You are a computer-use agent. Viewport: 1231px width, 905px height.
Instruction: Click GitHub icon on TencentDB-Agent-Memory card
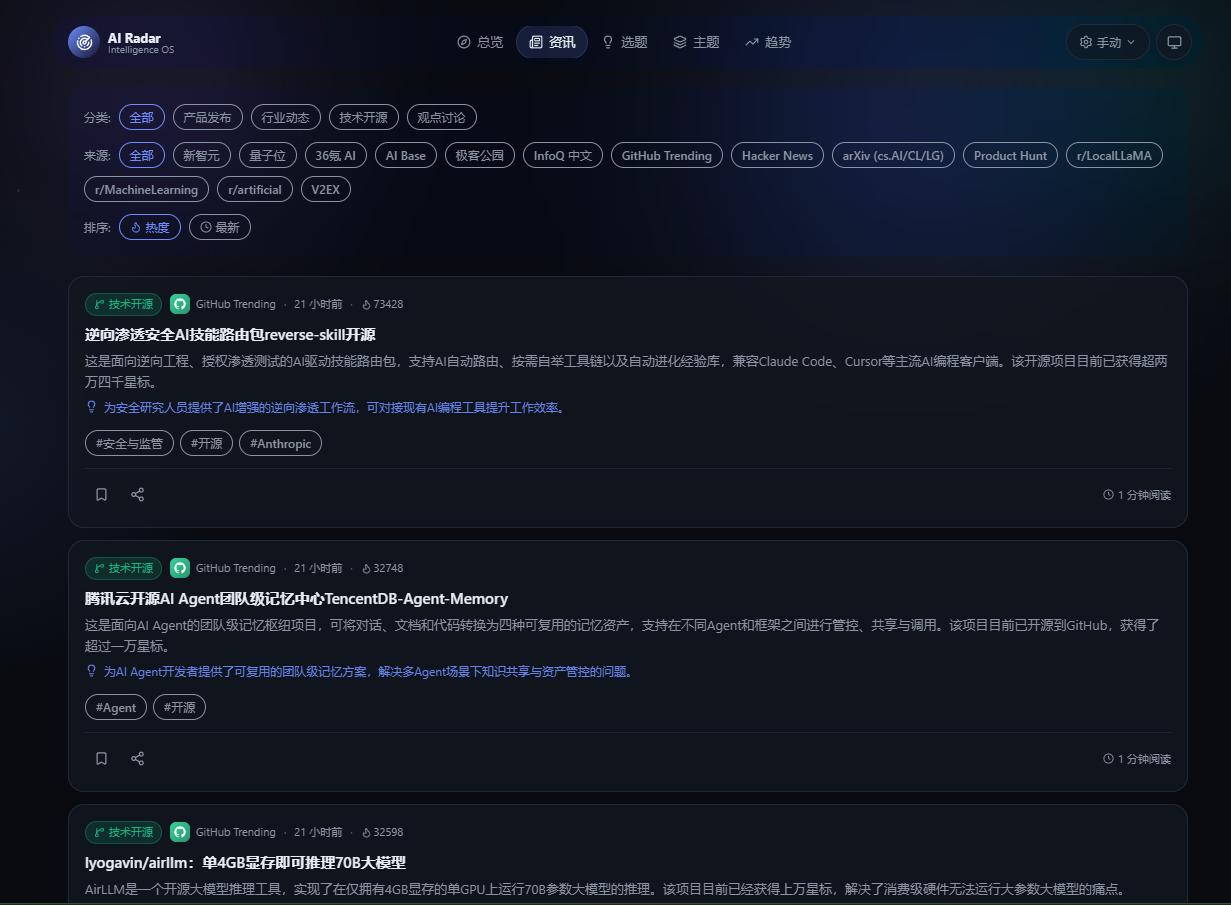180,568
